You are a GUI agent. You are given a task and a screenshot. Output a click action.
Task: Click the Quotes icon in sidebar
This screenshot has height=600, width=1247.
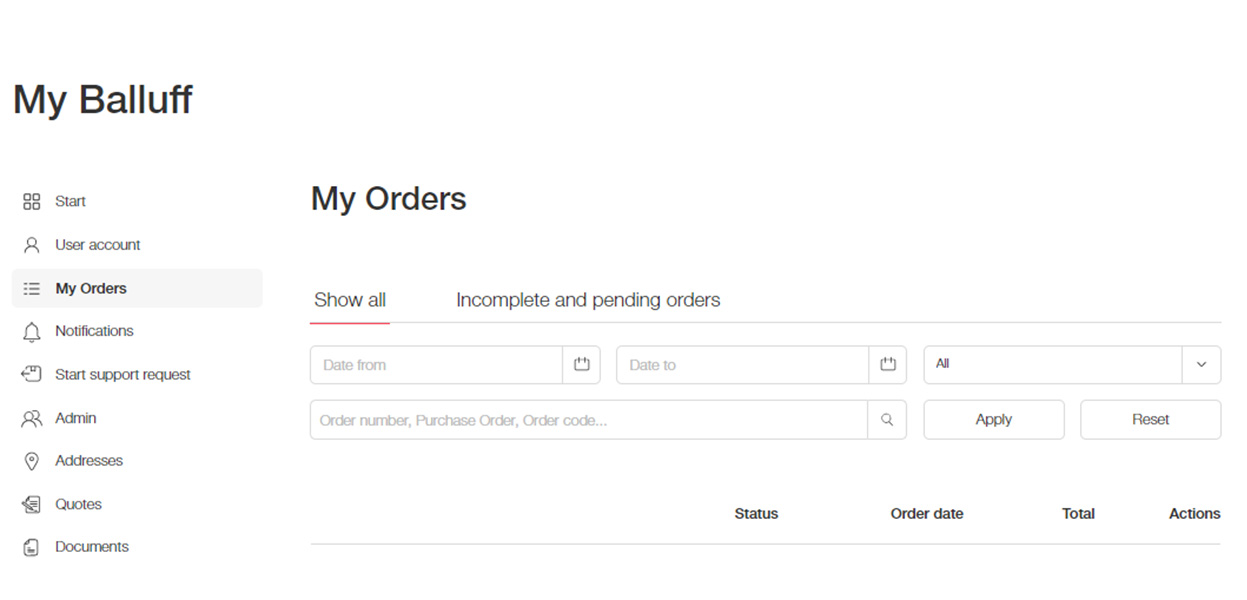32,505
